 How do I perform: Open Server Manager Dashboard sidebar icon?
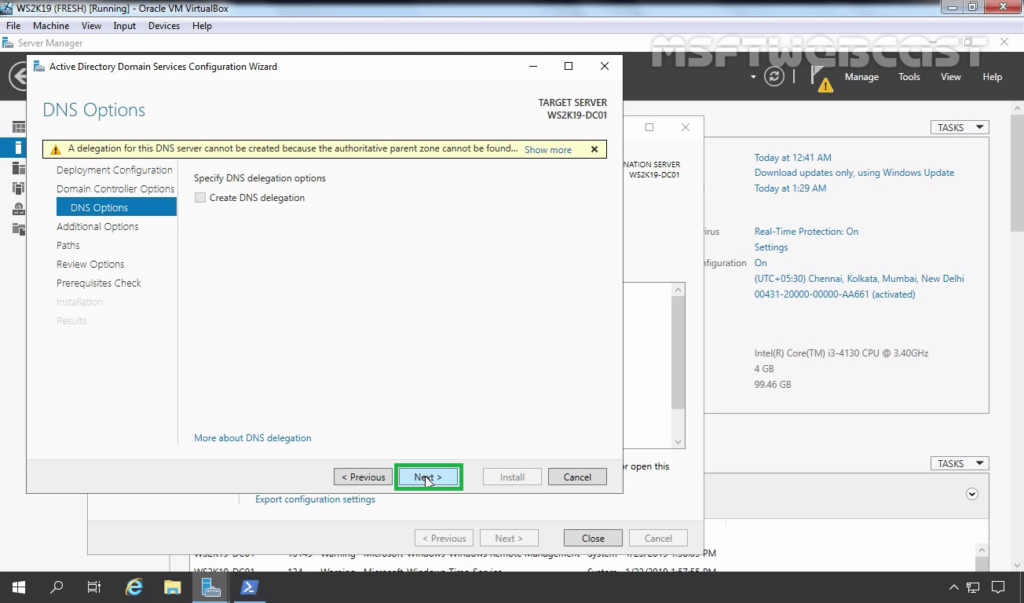tap(18, 127)
